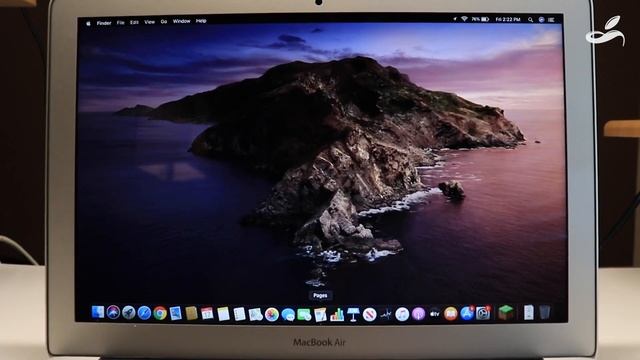
Task: Open Keynote podium icon in Dock
Action: (353, 315)
